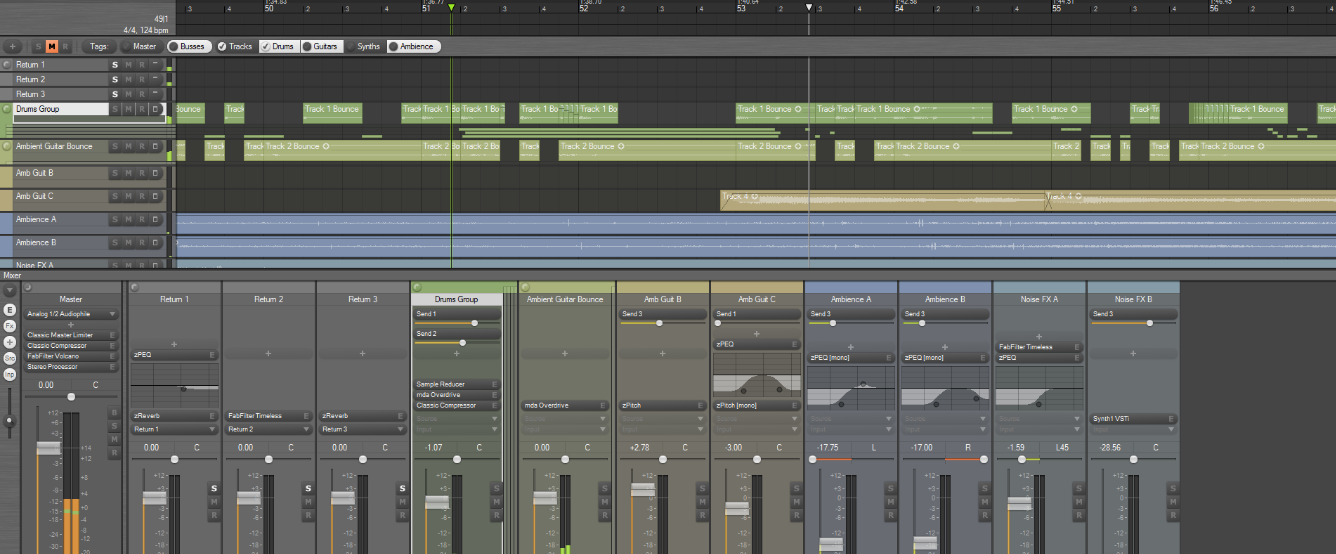1336x554 pixels.
Task: Mute the Amb Guit B track in list
Action: pyautogui.click(x=128, y=172)
